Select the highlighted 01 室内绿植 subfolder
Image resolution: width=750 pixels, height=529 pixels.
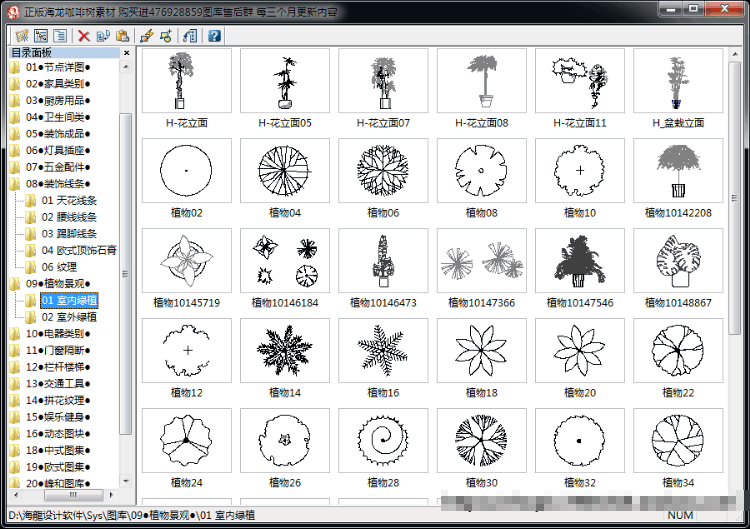pos(69,300)
